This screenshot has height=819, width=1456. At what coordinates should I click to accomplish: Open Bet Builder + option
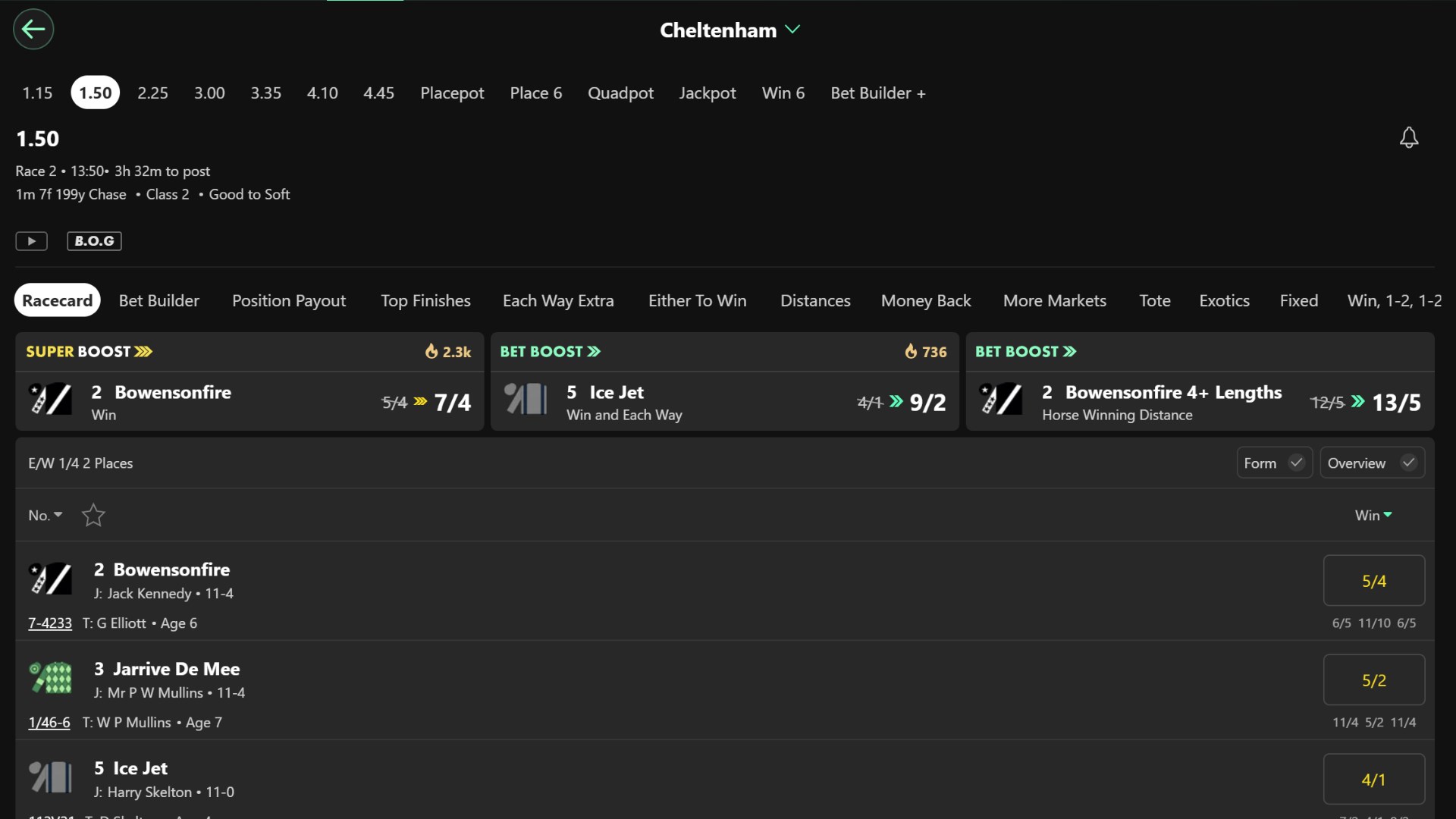878,93
